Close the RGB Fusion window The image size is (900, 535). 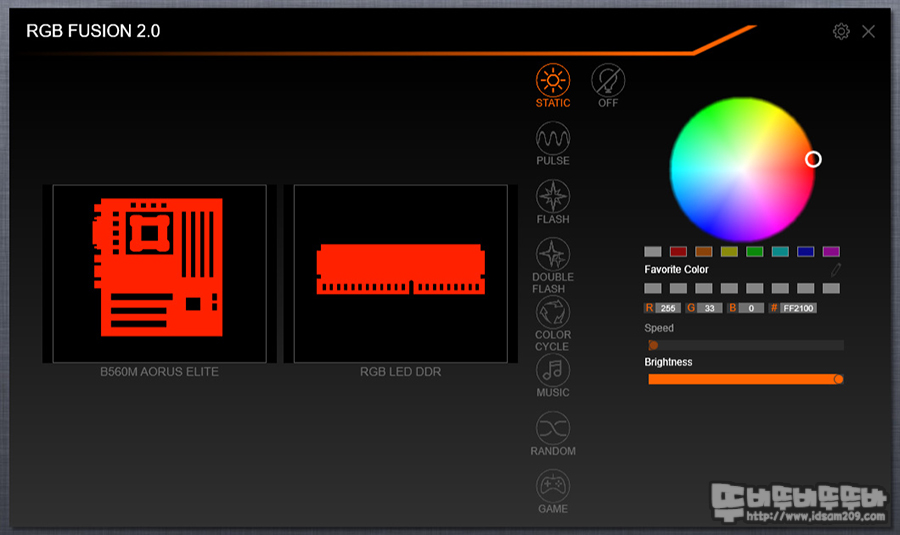[868, 31]
